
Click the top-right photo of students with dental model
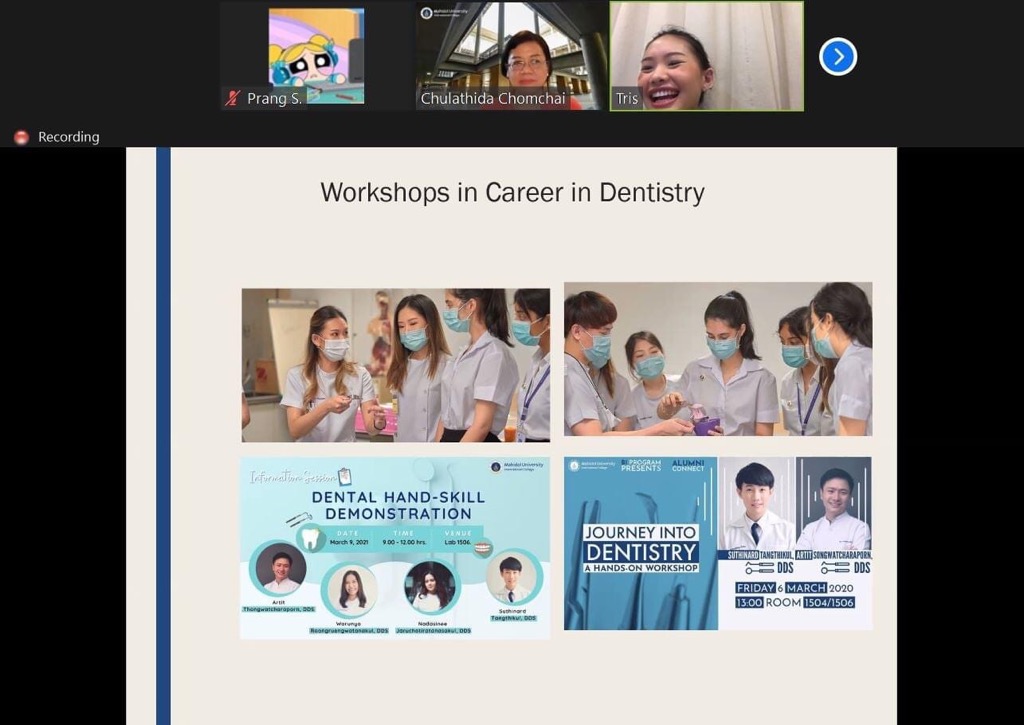point(717,359)
